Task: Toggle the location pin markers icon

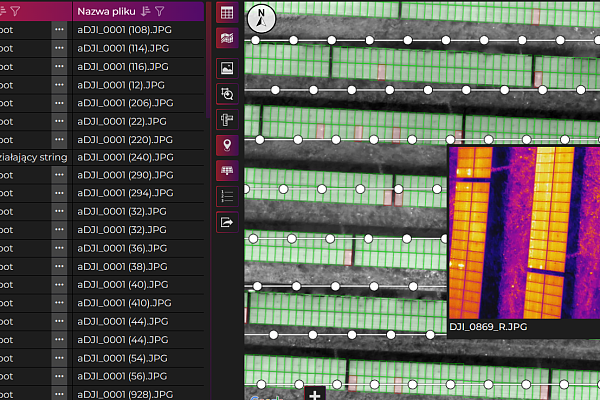Action: tap(227, 145)
